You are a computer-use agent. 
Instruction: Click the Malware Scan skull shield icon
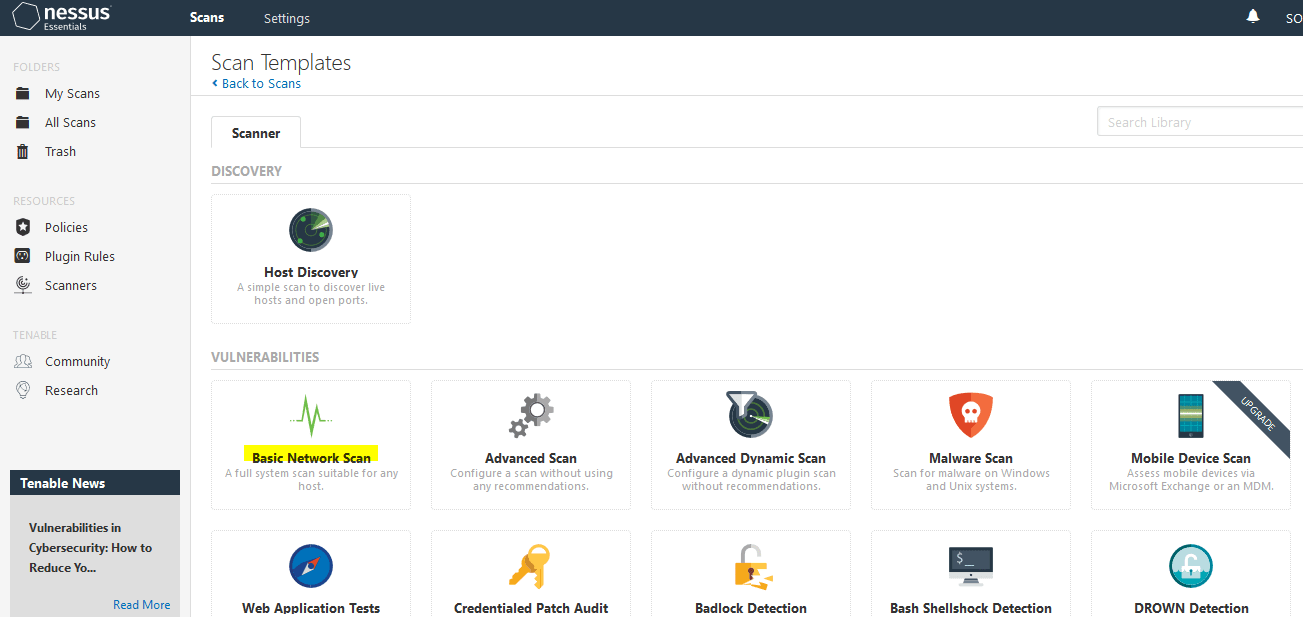click(x=971, y=415)
